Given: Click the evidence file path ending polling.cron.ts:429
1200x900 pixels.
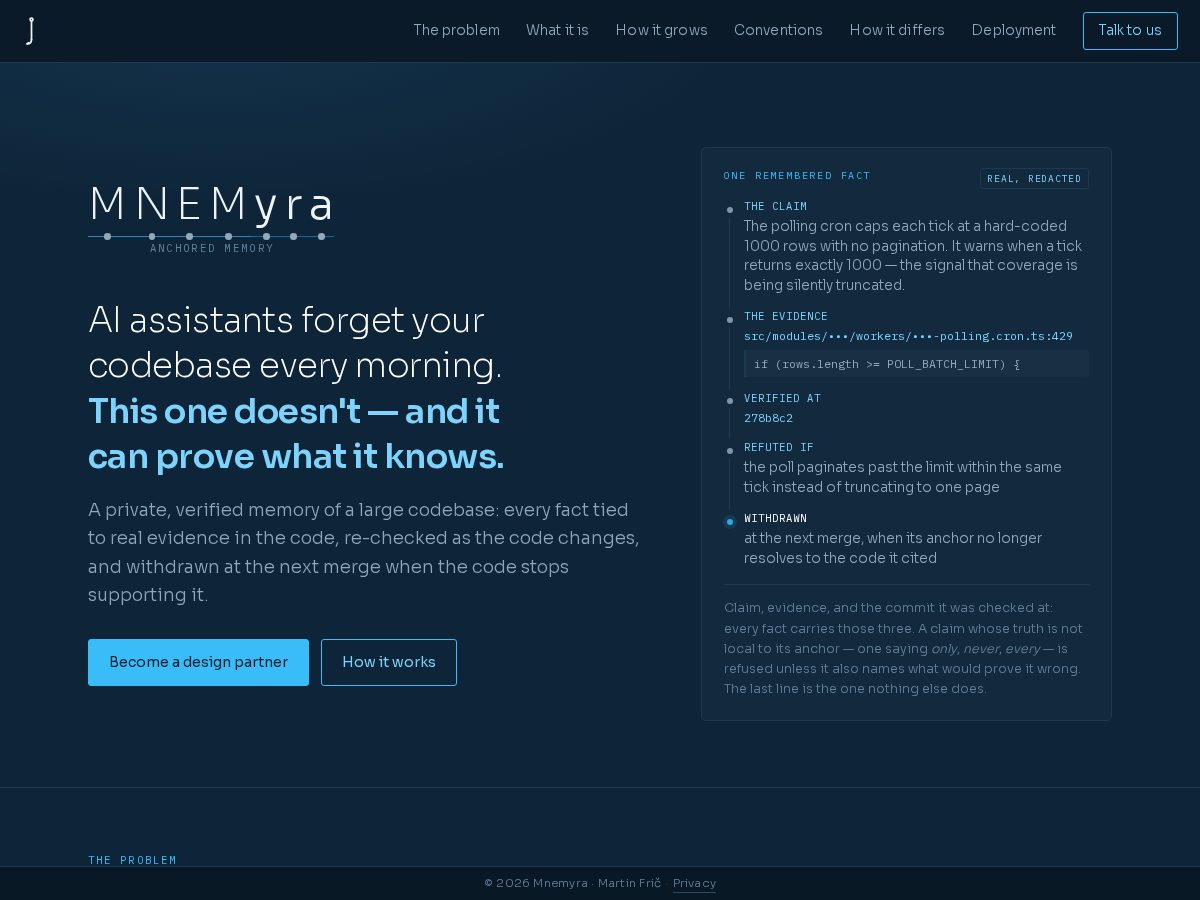Looking at the screenshot, I should point(908,336).
